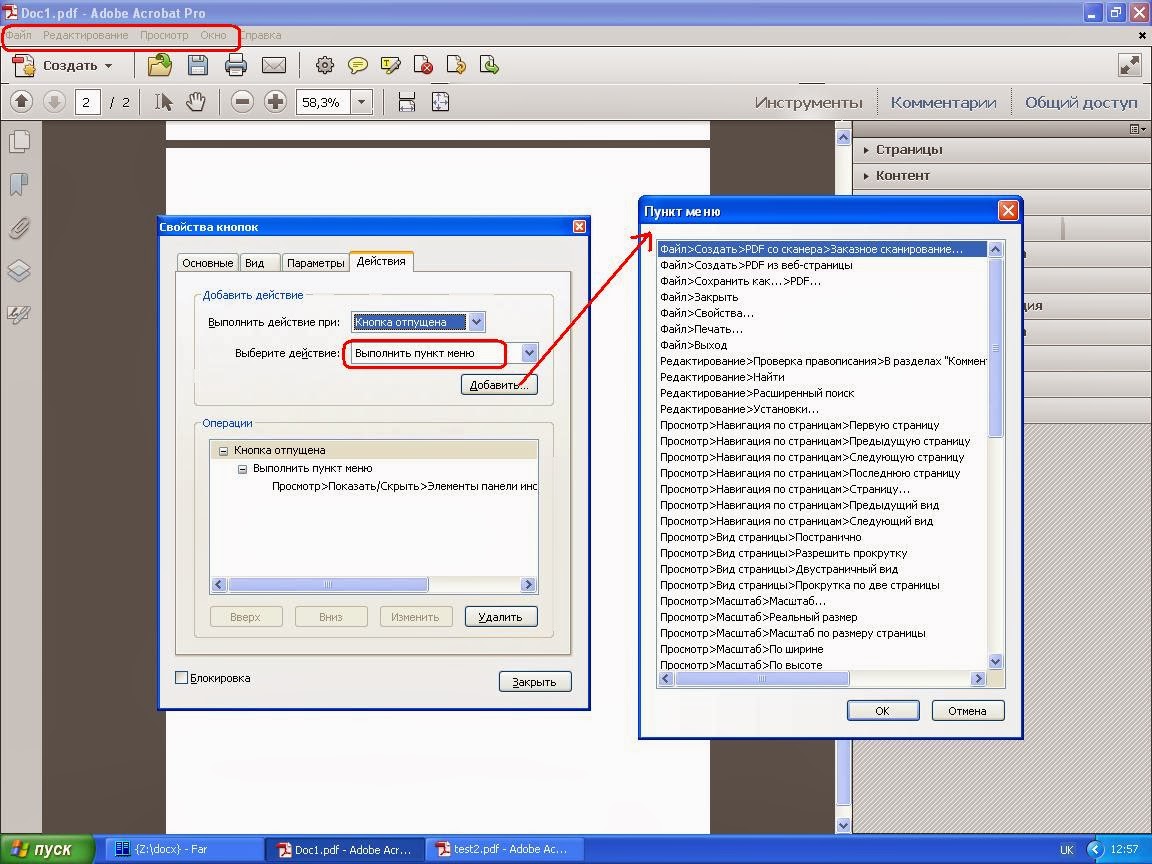Screen dimensions: 1152x864
Task: Click the Удалить button
Action: [x=501, y=617]
